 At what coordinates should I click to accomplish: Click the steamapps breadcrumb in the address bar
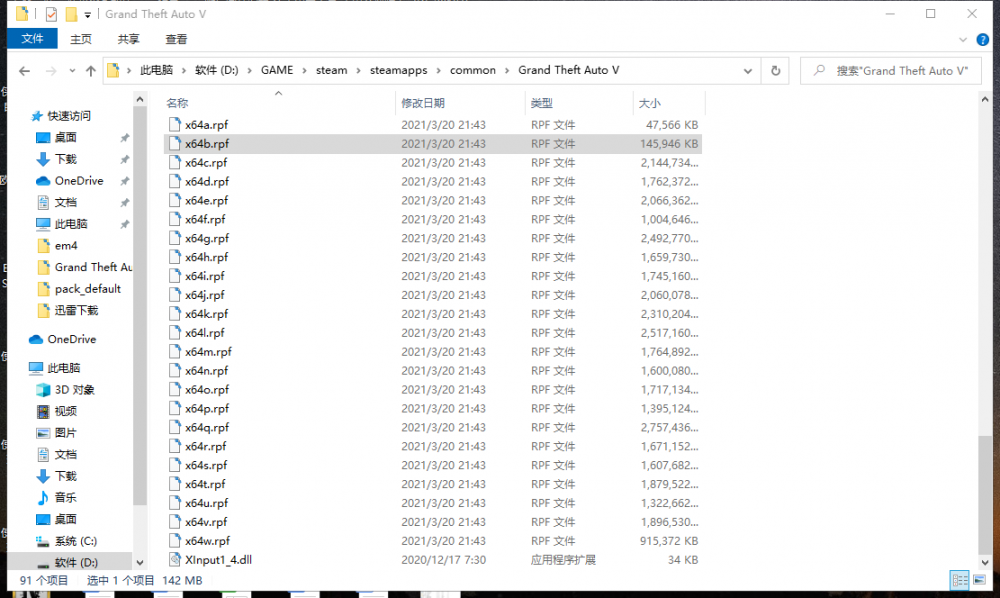(x=399, y=71)
